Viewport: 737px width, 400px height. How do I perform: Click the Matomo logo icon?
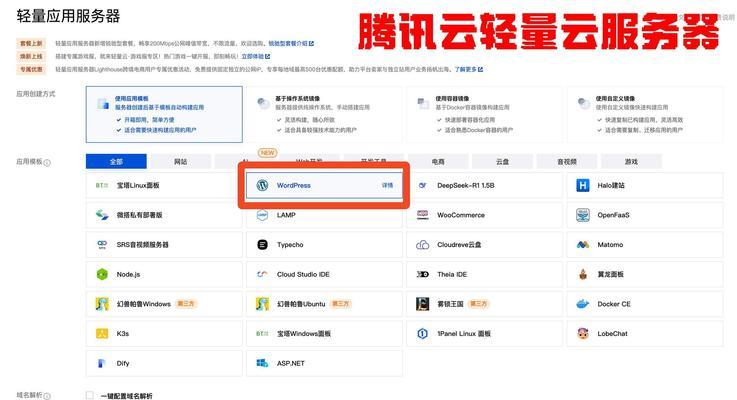pyautogui.click(x=583, y=244)
